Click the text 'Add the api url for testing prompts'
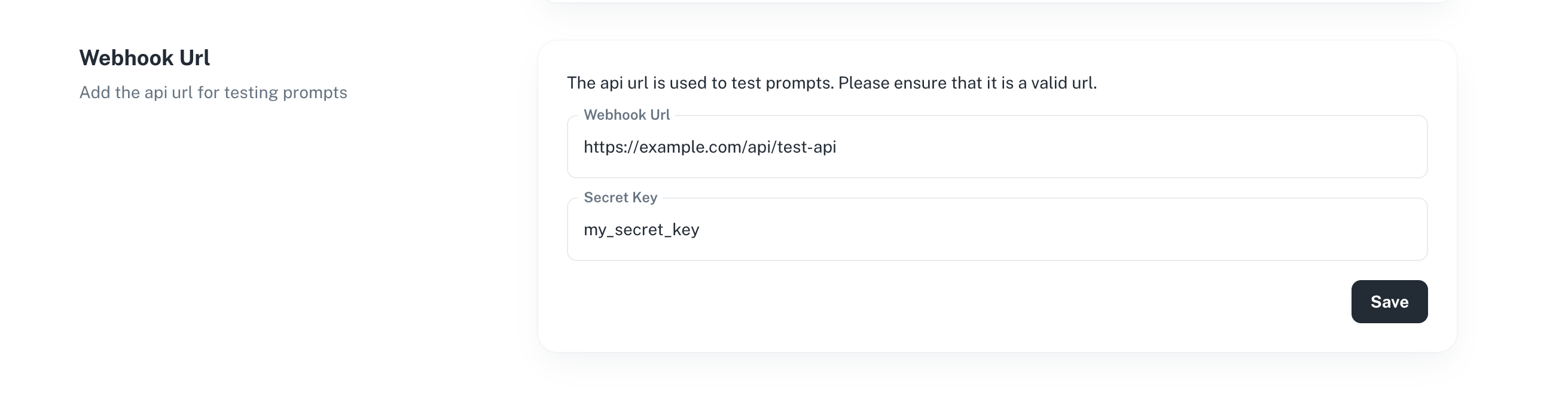The image size is (1568, 413). pyautogui.click(x=213, y=93)
